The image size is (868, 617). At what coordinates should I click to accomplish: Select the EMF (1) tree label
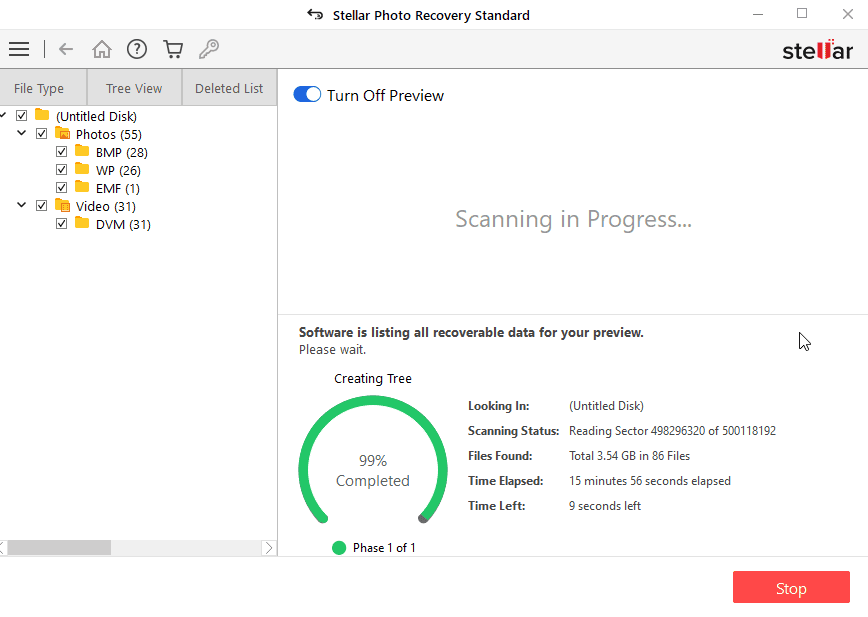pos(118,189)
